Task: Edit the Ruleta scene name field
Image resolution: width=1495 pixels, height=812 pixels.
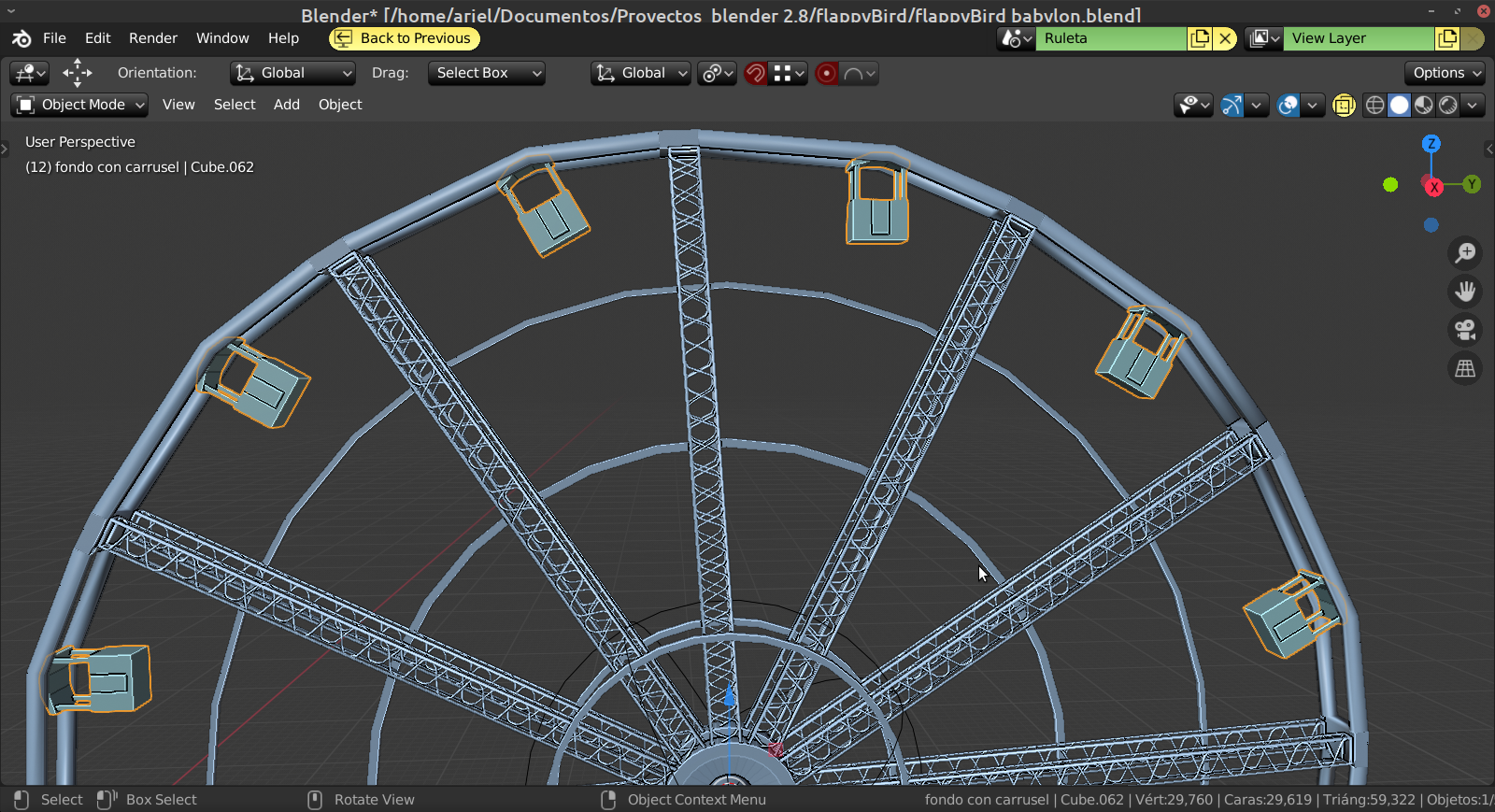Action: click(1111, 38)
